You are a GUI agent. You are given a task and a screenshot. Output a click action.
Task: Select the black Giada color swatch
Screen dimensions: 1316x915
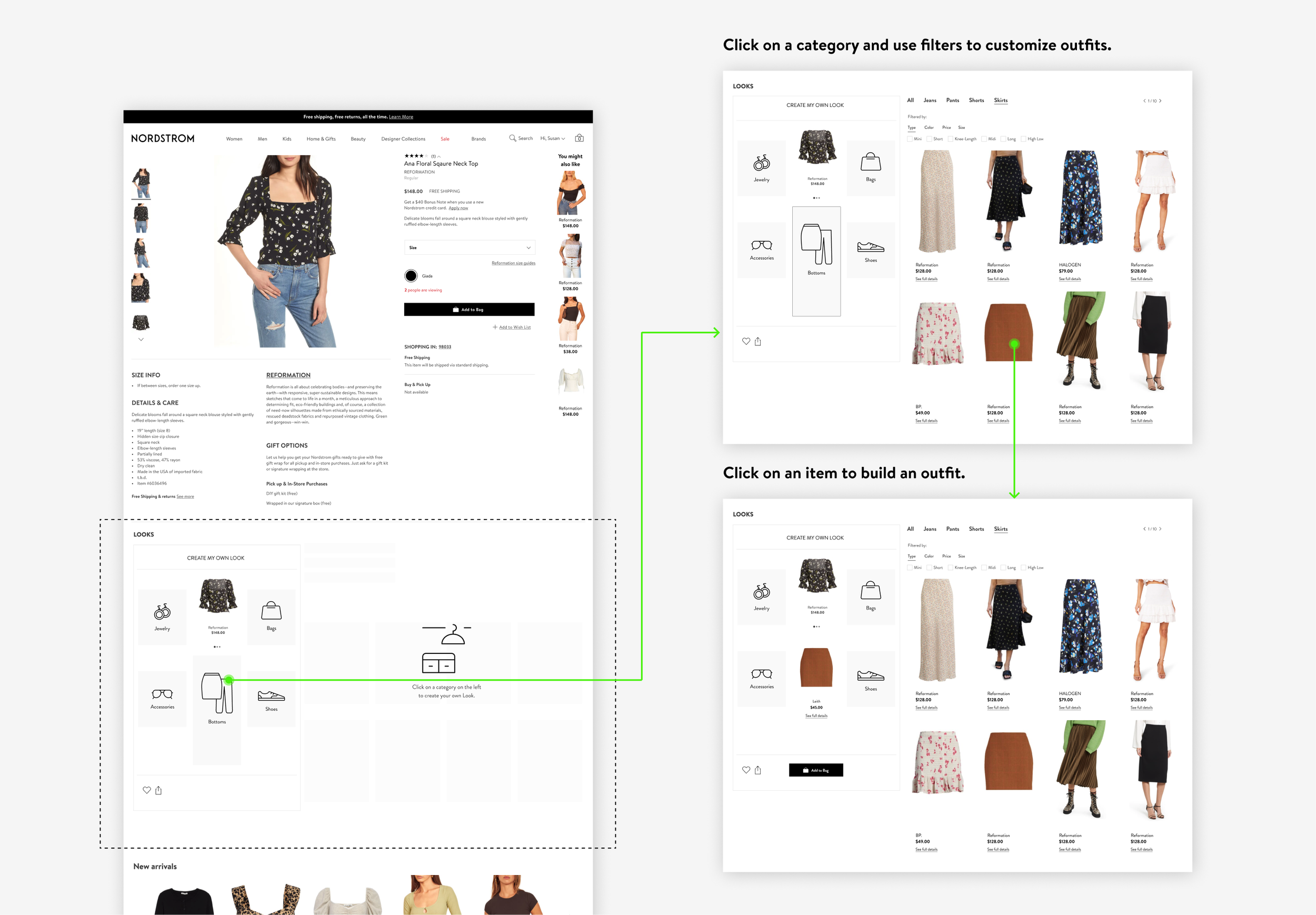click(411, 276)
